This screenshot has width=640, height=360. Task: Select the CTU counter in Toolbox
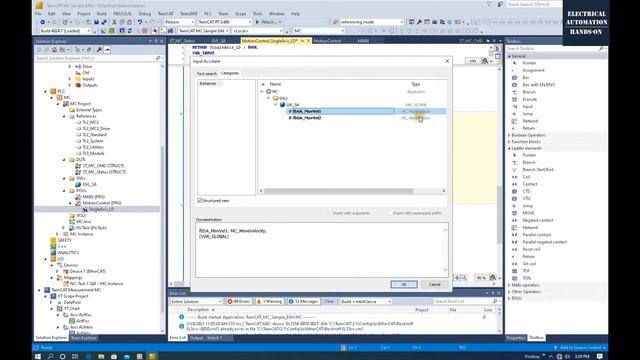coord(527,198)
